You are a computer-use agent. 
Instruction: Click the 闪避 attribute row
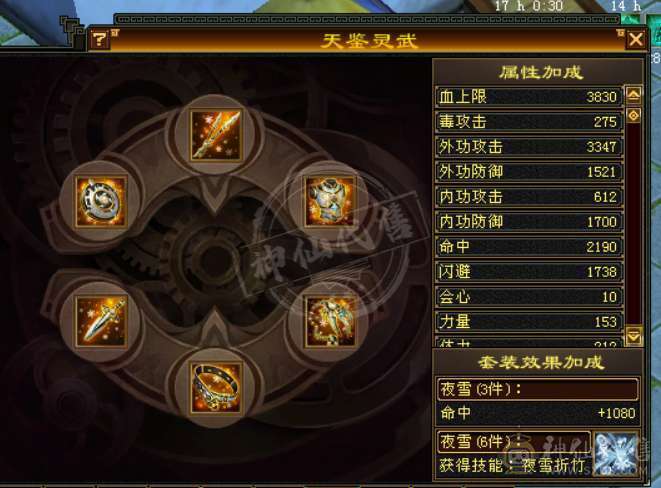(529, 272)
